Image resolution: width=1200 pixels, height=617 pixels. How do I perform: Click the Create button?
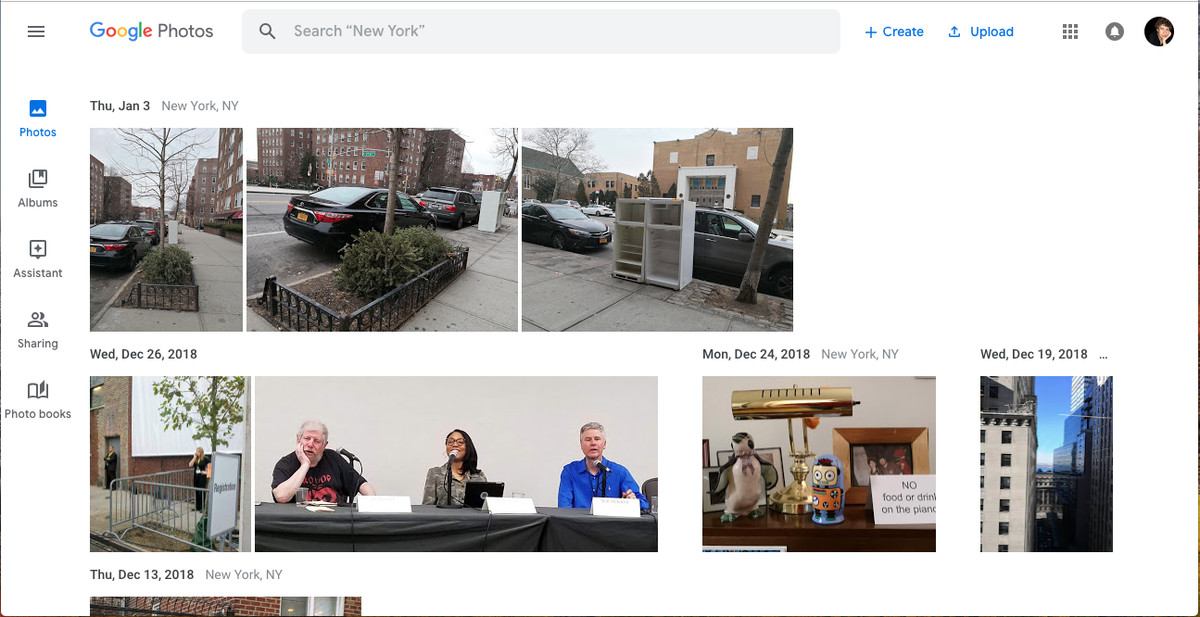[x=893, y=31]
